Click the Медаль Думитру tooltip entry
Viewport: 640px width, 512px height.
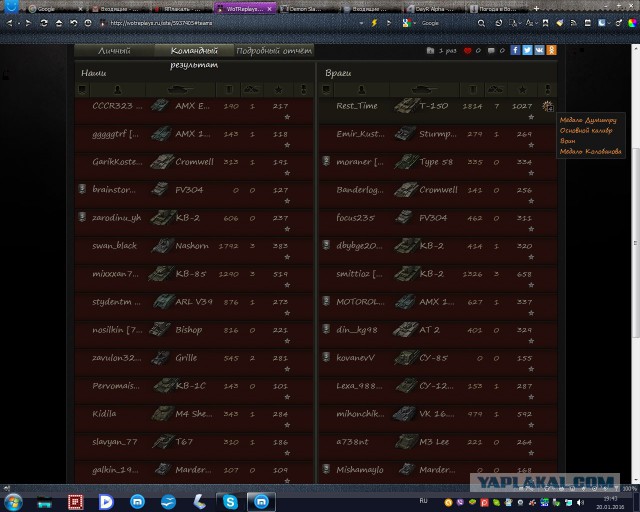(588, 120)
